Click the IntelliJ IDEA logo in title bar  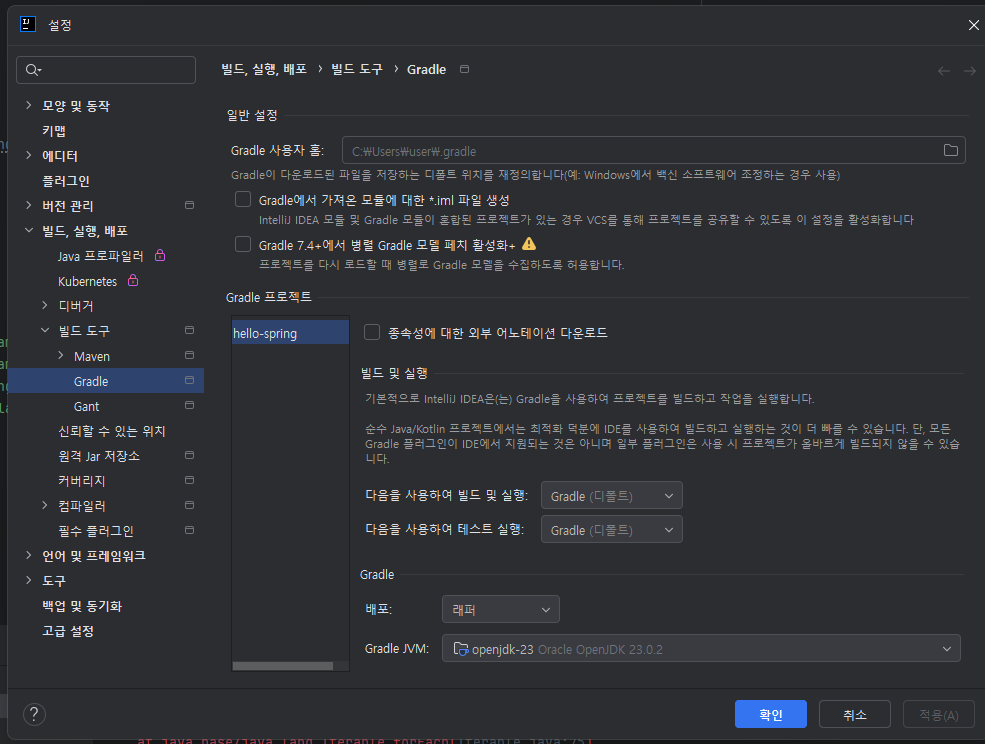[28, 24]
